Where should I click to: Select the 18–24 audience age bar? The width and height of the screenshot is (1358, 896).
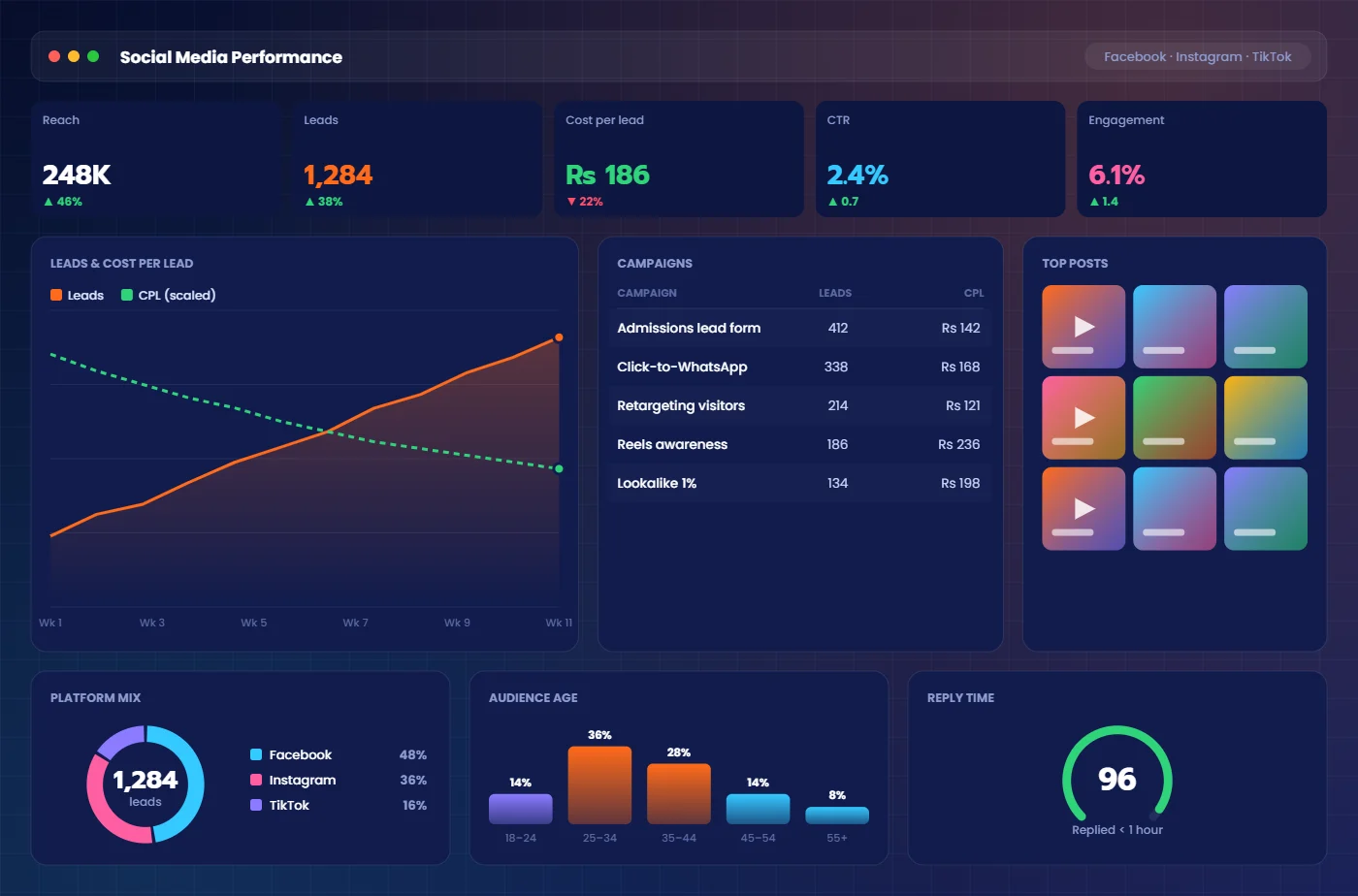point(521,809)
